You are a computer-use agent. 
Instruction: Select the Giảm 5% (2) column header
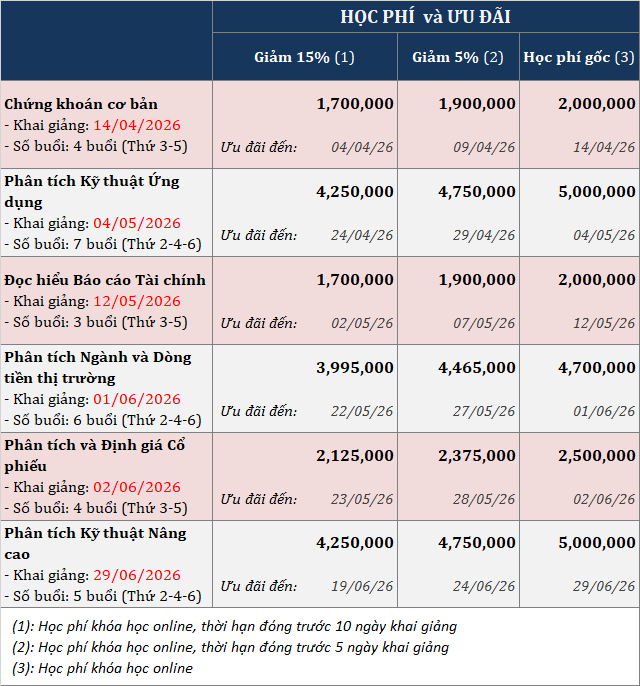pos(458,57)
